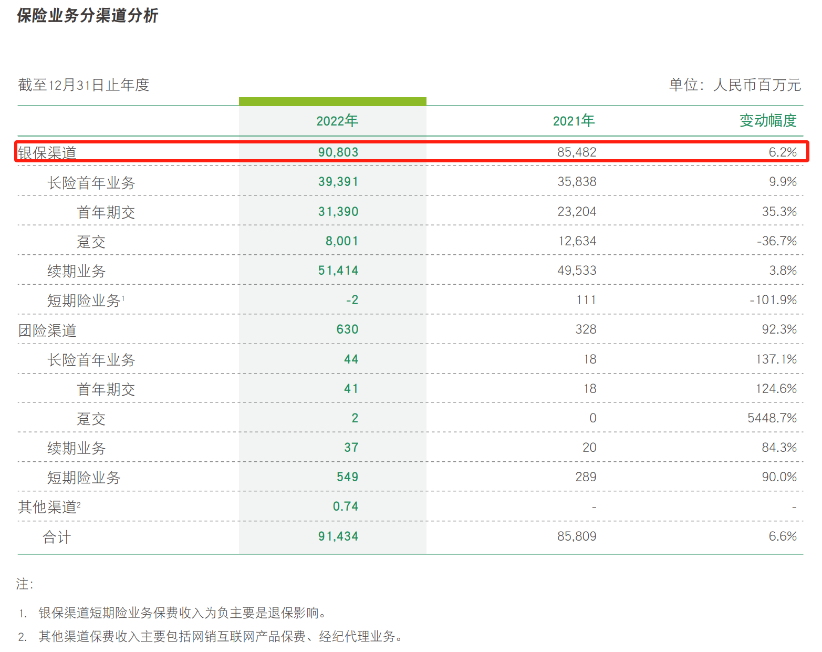Click the 85,809 total for 2021
The image size is (822, 652).
573,537
